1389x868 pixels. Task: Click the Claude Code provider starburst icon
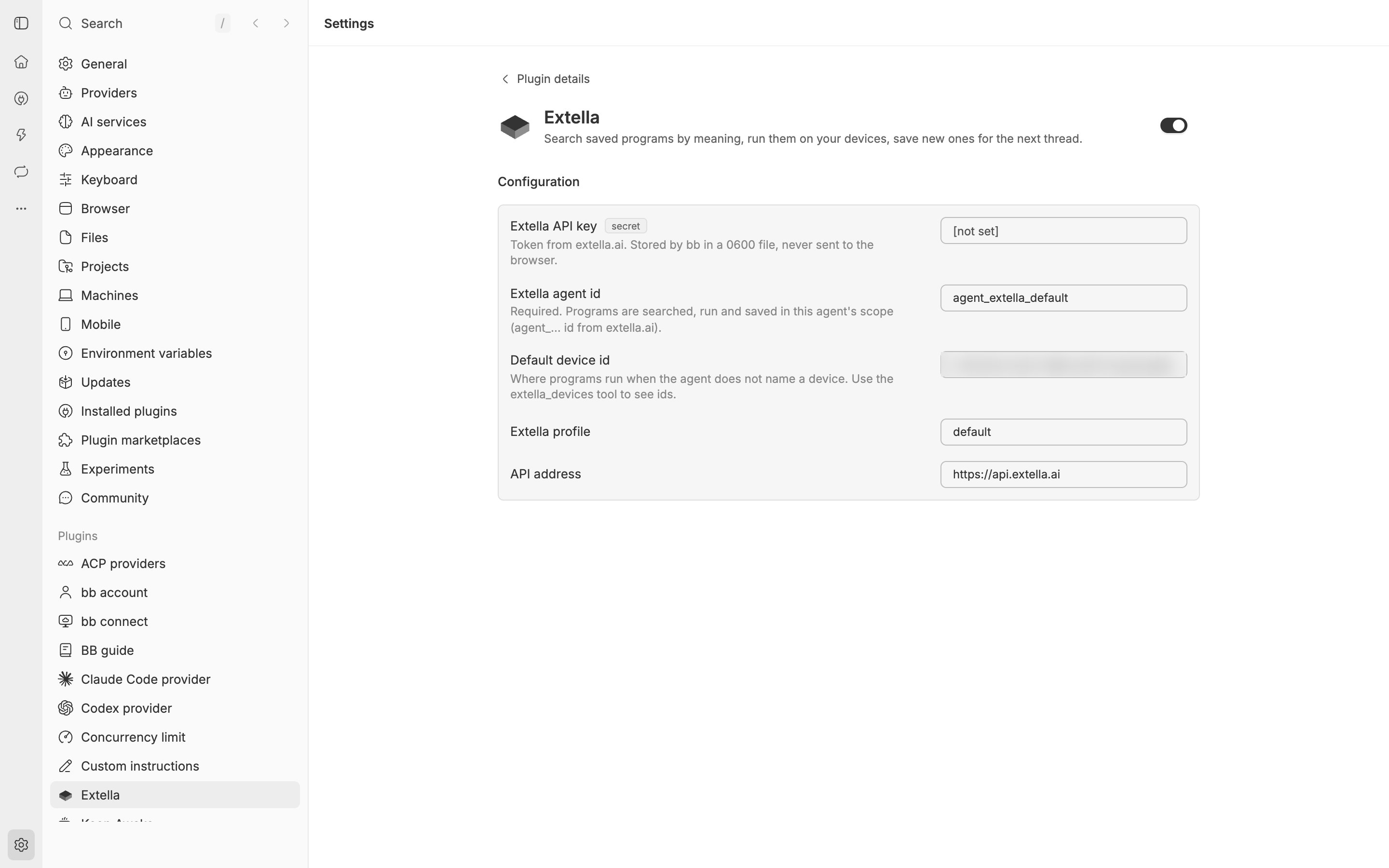[66, 678]
